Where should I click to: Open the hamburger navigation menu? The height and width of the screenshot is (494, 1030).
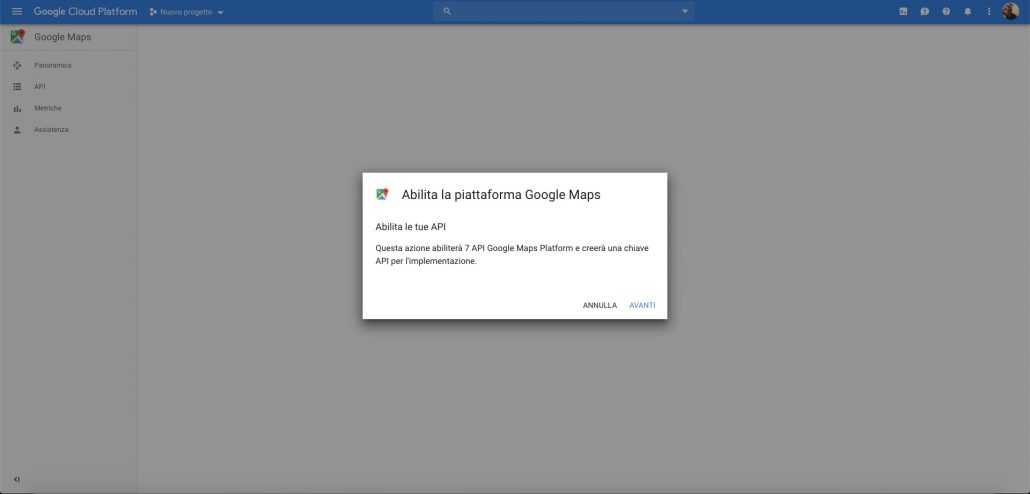tap(17, 12)
